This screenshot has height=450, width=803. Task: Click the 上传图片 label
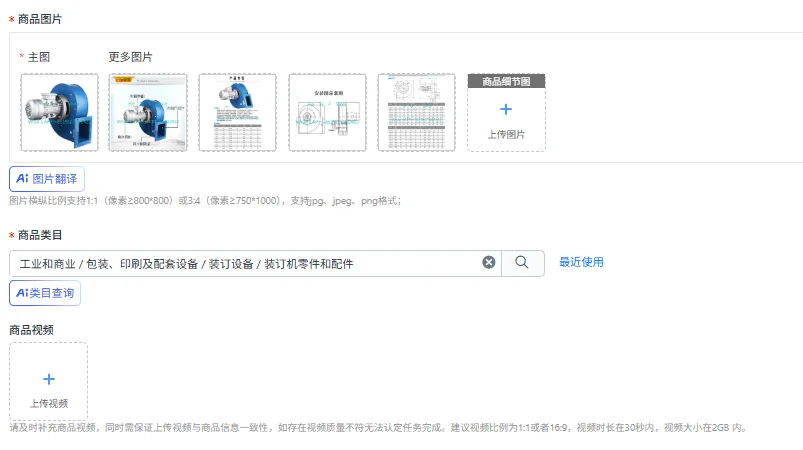(506, 135)
